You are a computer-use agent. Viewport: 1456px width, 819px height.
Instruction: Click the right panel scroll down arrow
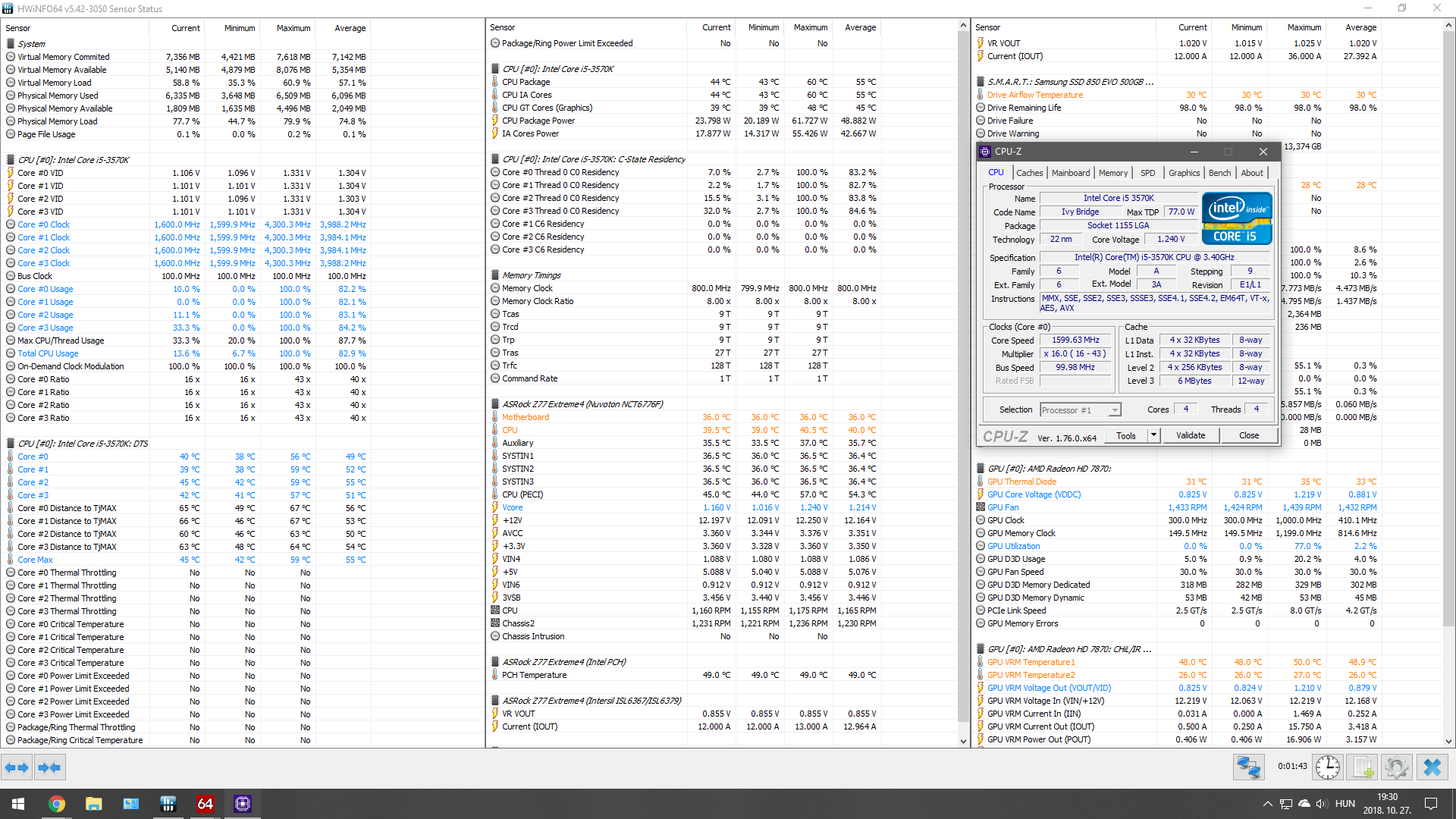point(1449,741)
